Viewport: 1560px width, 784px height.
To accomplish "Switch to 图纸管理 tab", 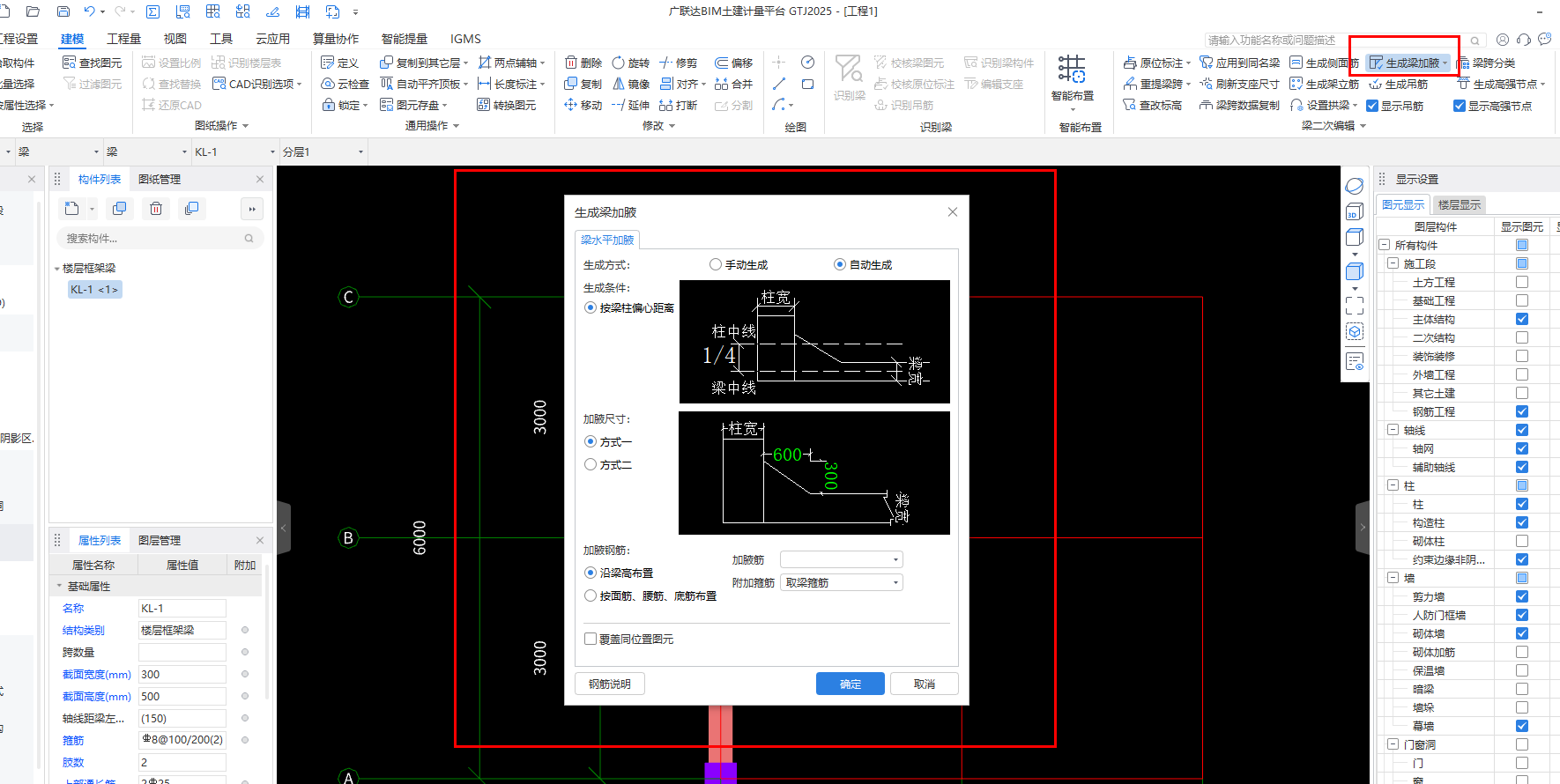I will [x=160, y=179].
